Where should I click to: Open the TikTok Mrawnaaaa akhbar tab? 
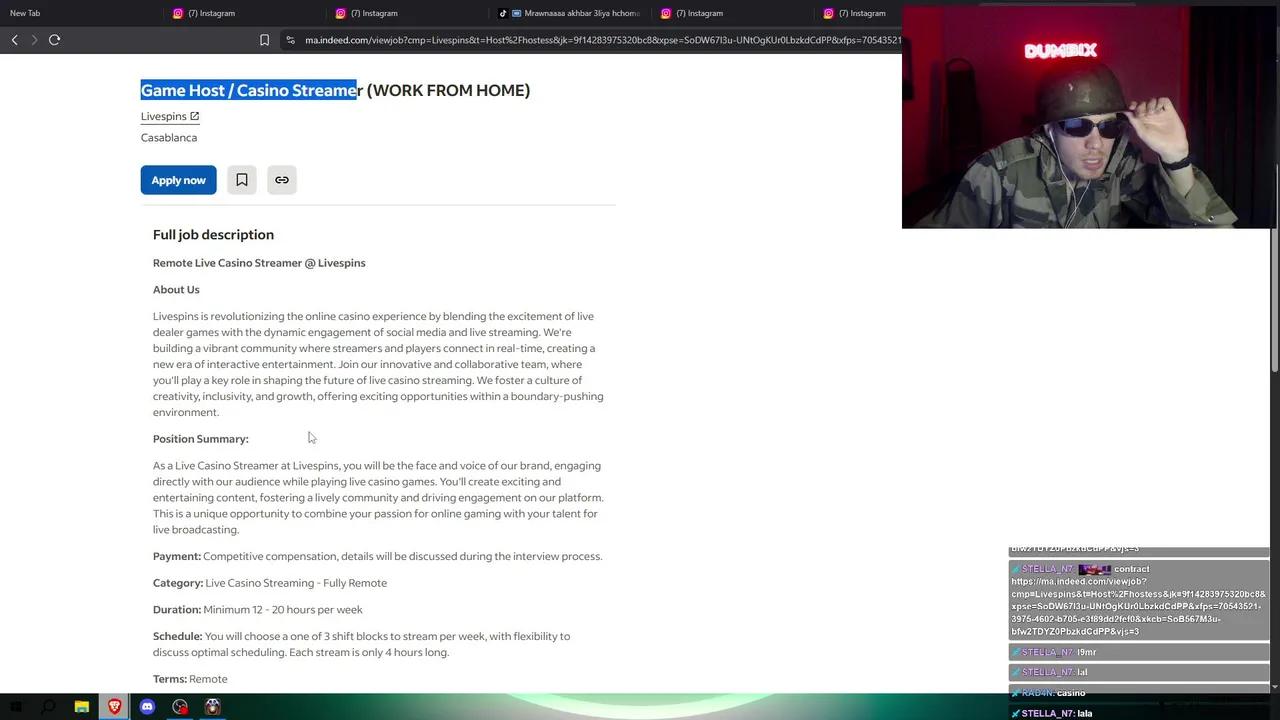(570, 13)
